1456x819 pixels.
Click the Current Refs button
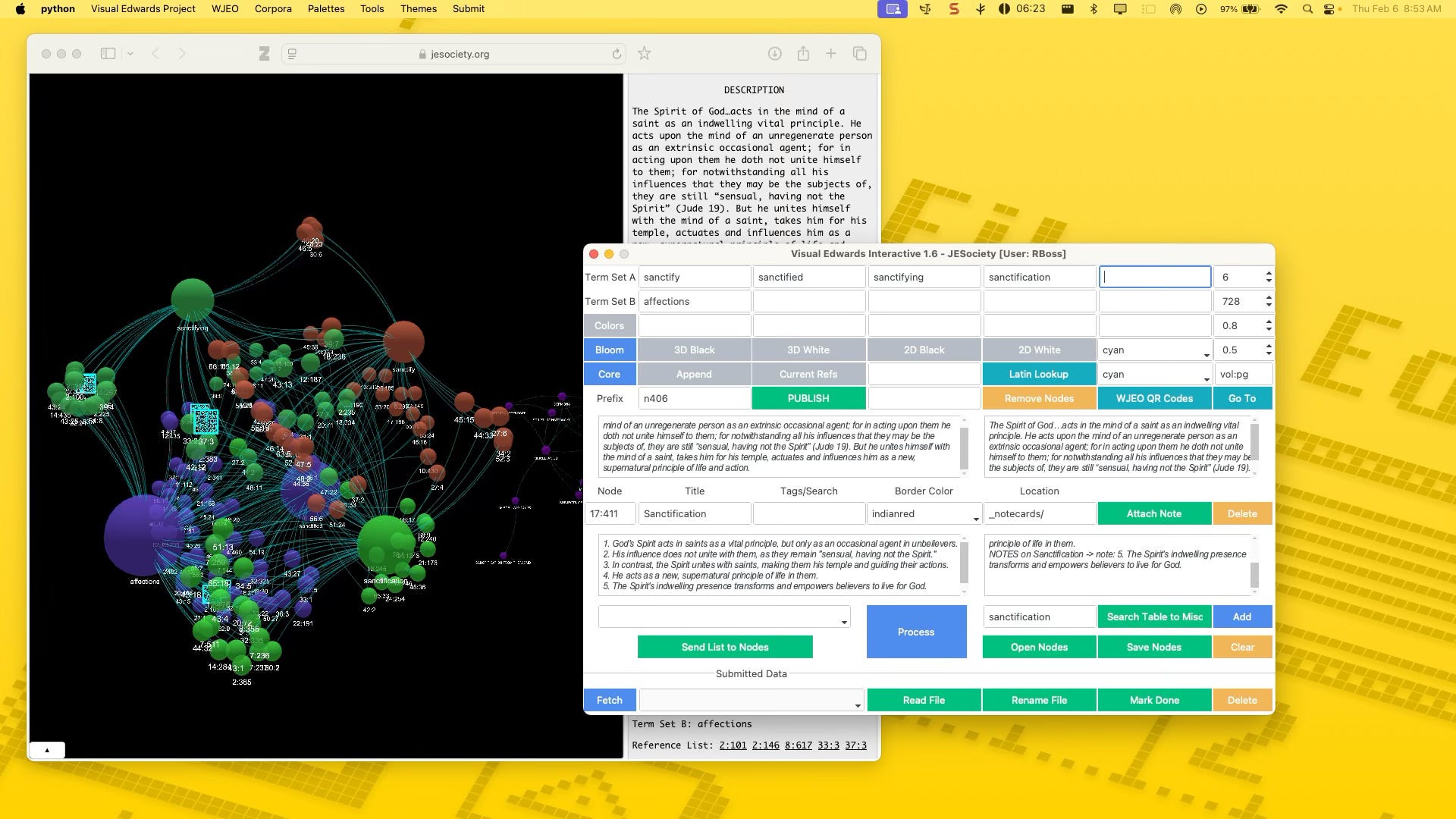808,374
